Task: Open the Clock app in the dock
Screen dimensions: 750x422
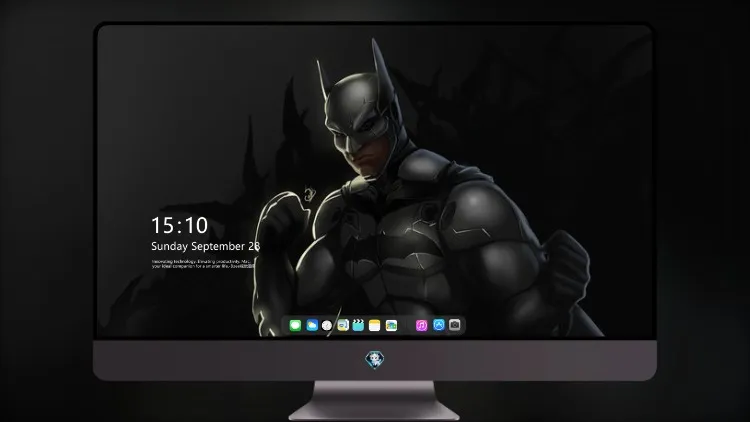Action: [x=327, y=325]
